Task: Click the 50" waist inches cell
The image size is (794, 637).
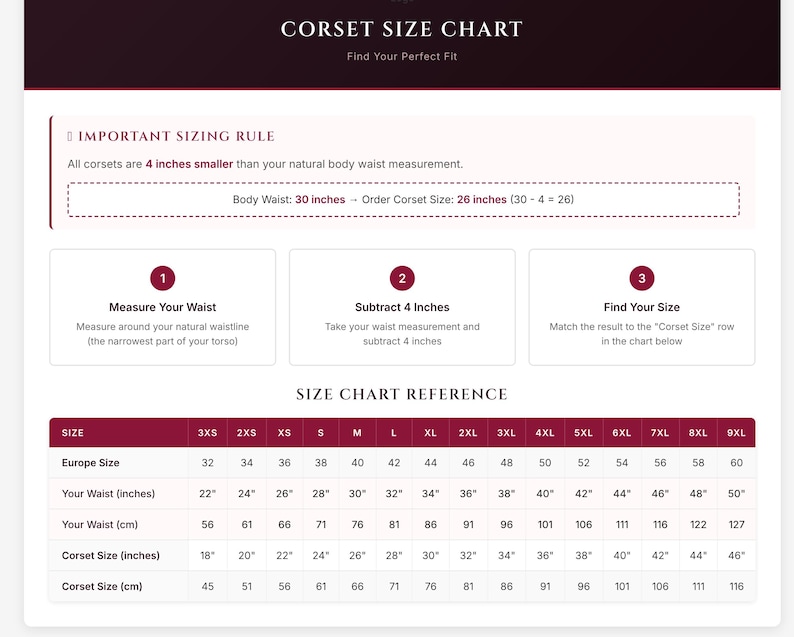Action: [736, 494]
